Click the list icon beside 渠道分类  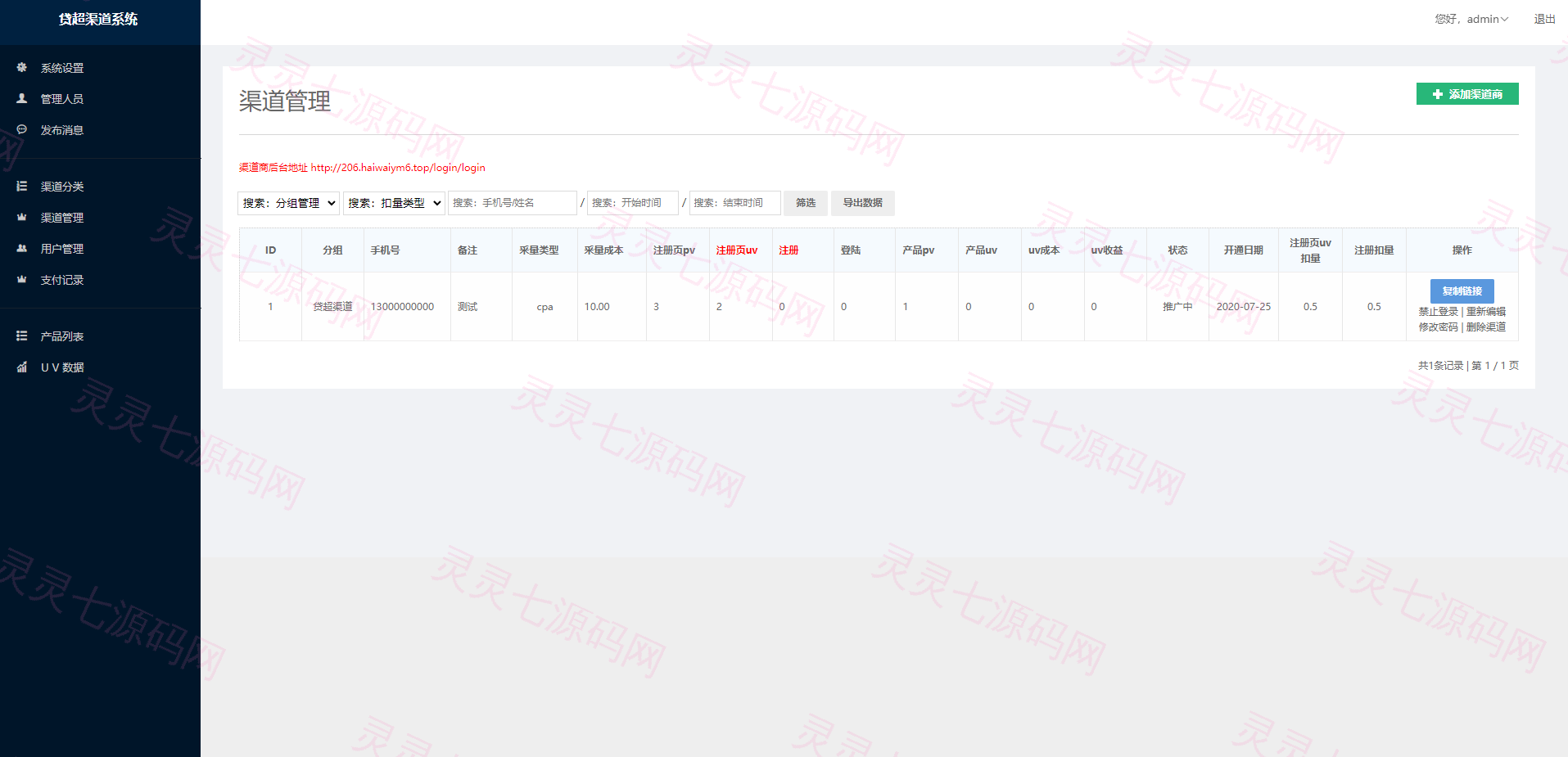(22, 187)
